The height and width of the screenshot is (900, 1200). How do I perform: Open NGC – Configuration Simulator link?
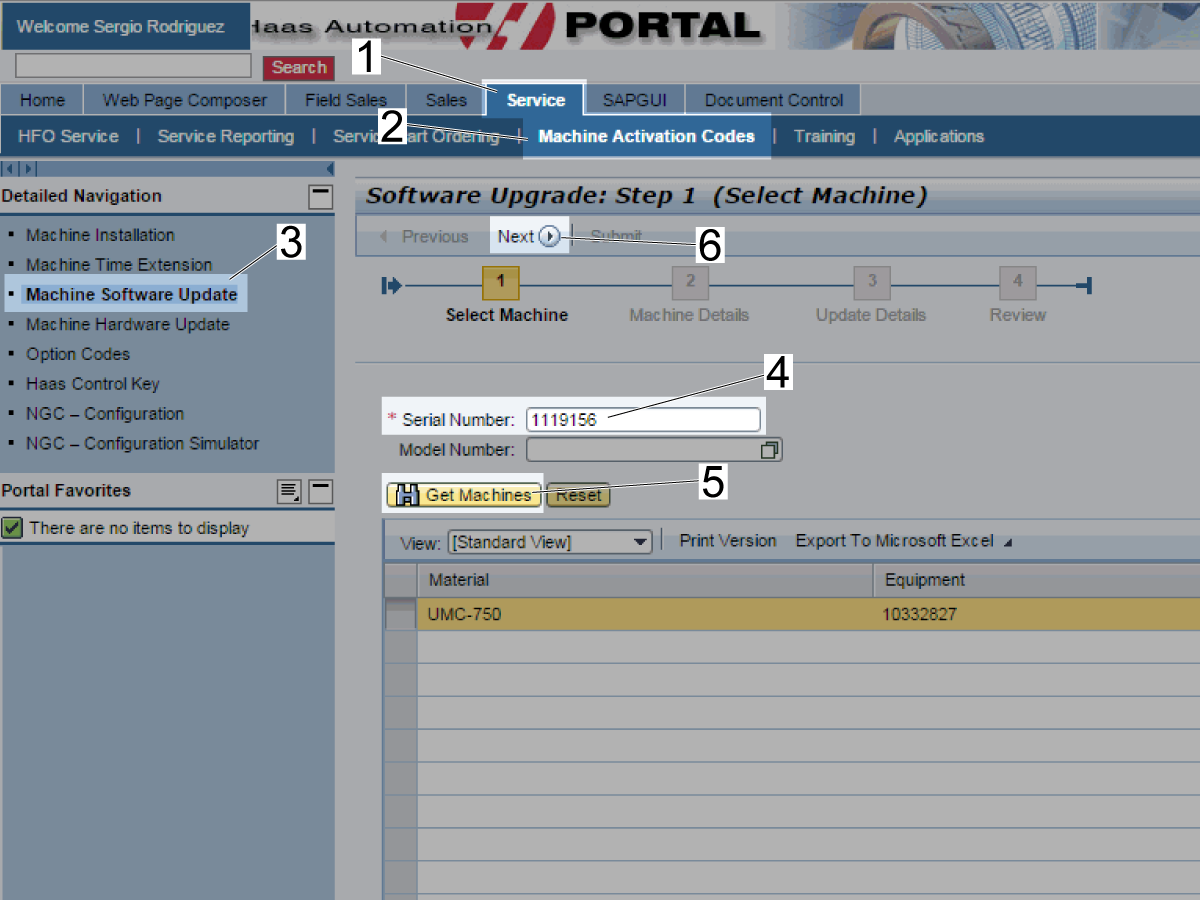(x=143, y=443)
